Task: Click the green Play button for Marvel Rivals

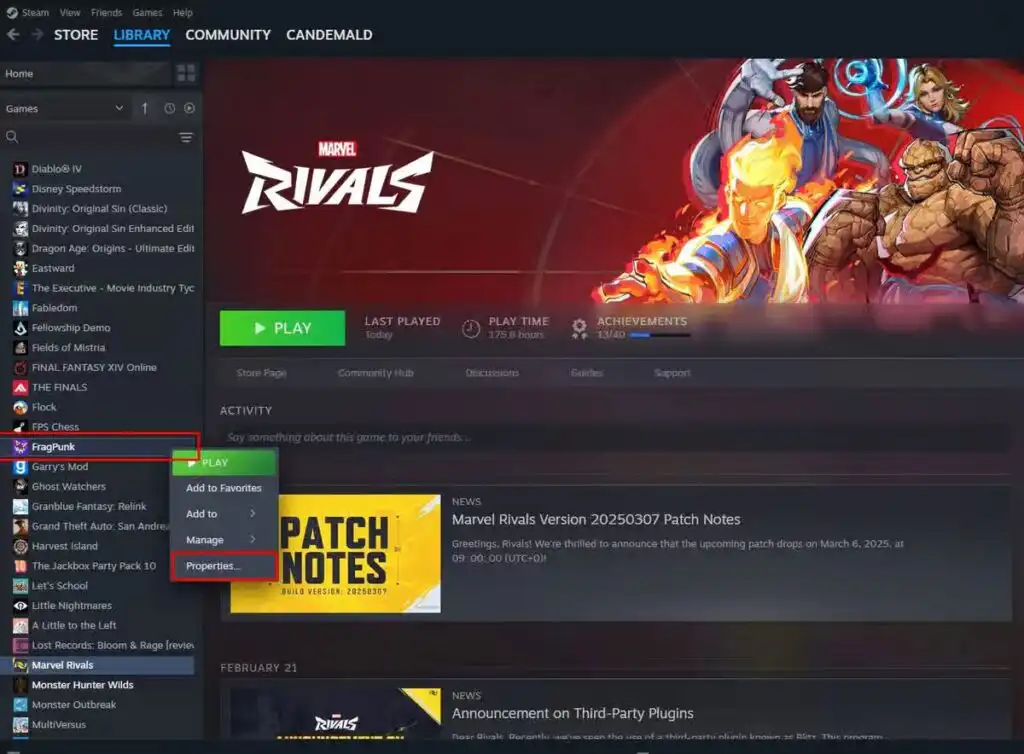Action: click(282, 328)
